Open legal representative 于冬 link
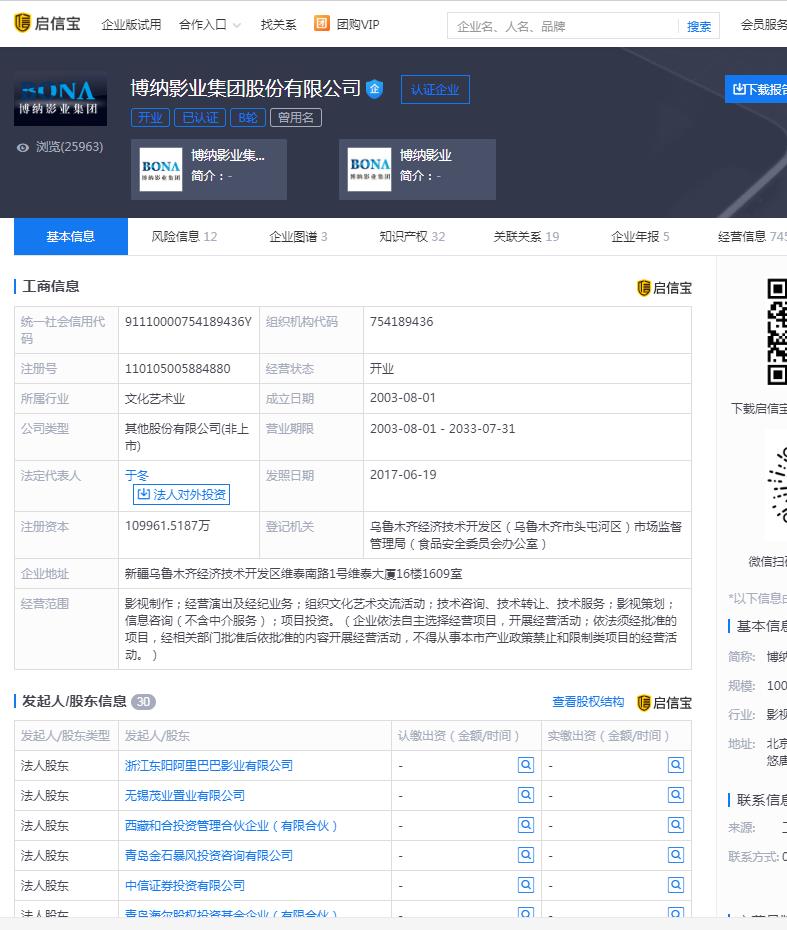The image size is (787, 930). tap(137, 475)
